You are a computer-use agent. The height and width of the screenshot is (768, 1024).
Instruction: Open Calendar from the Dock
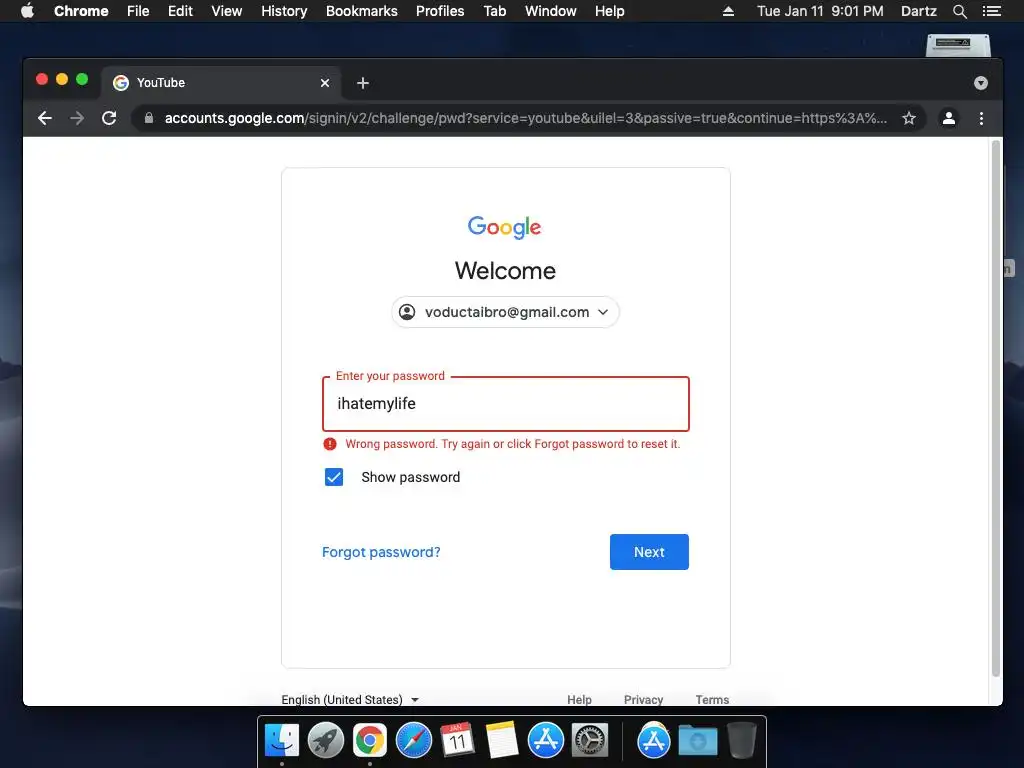point(457,740)
